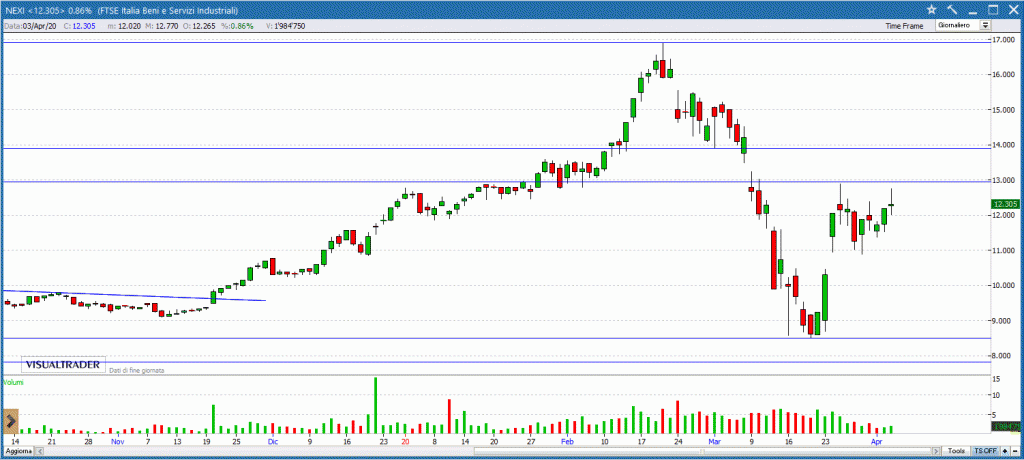Click the 'Apr' month label on time axis

pos(877,442)
